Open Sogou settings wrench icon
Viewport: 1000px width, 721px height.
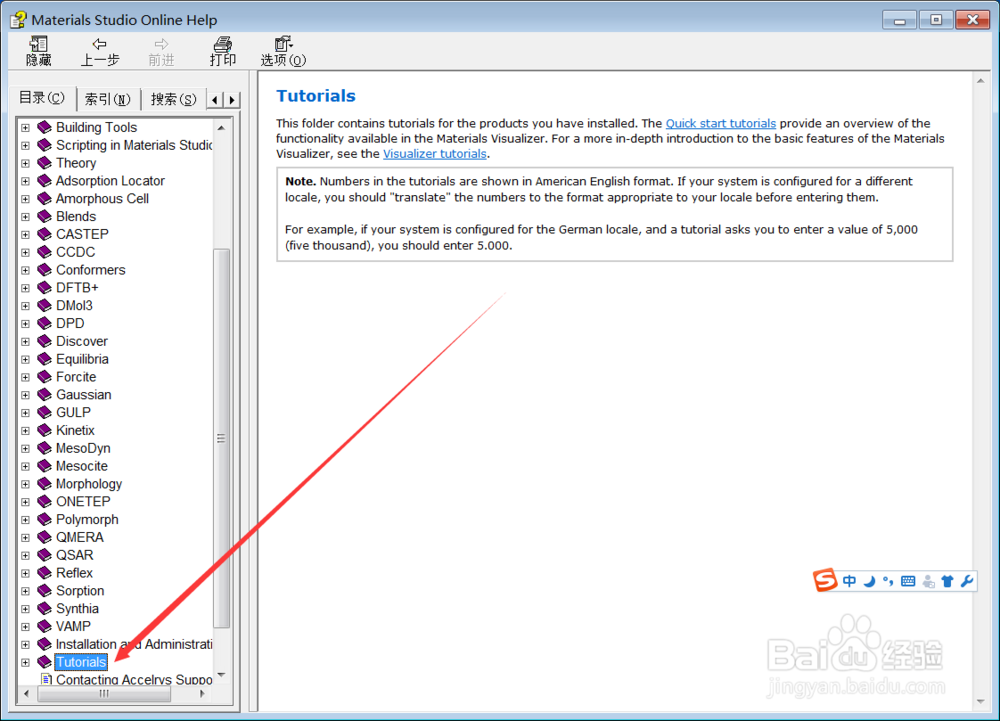pos(967,581)
